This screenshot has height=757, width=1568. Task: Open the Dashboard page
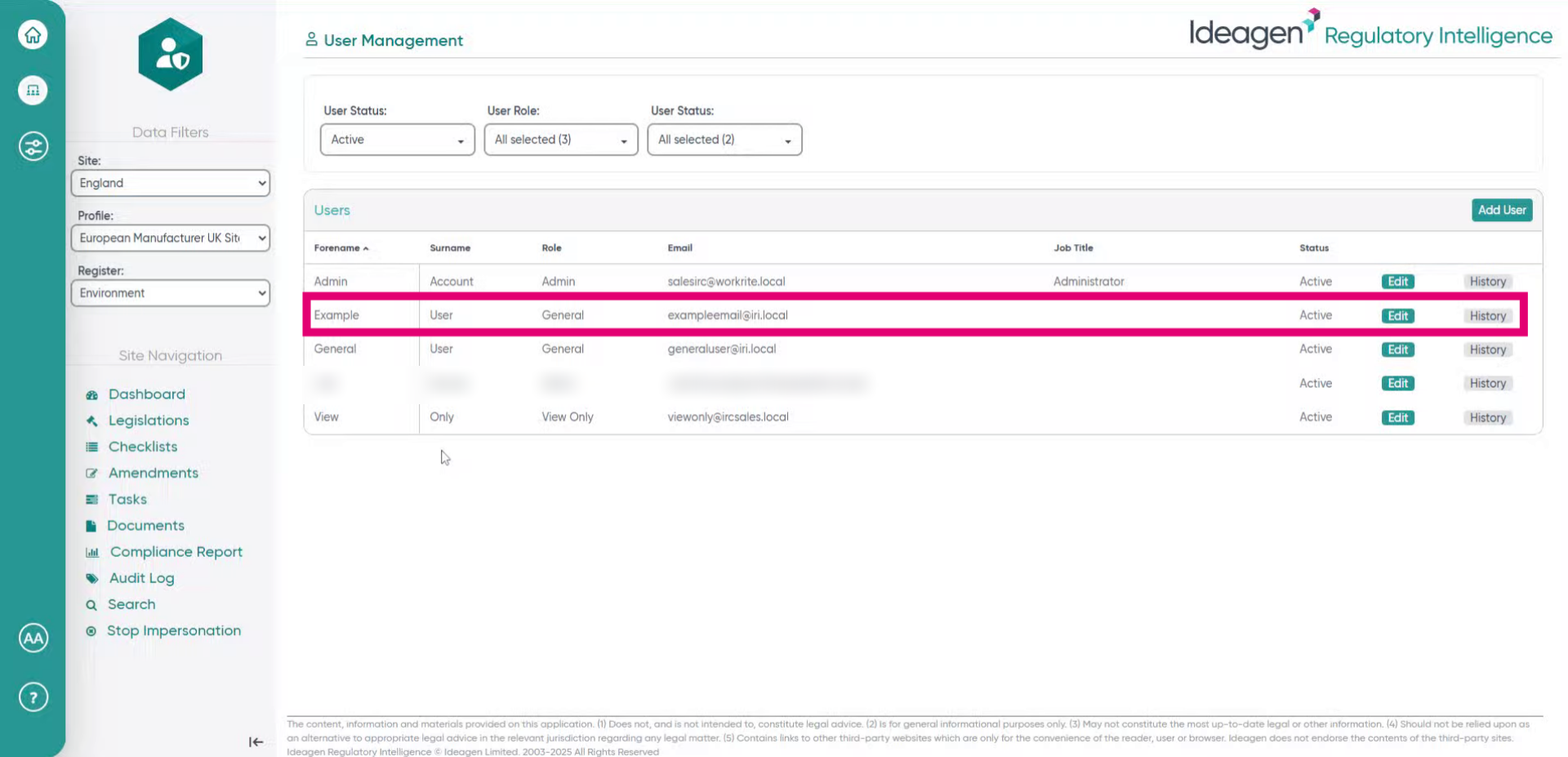[x=147, y=394]
